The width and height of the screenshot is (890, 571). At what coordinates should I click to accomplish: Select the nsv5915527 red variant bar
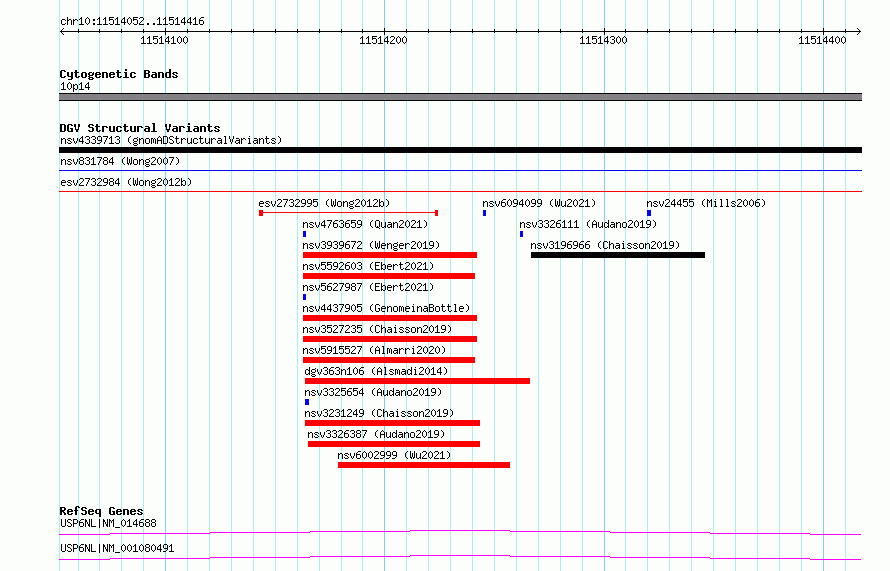click(389, 360)
